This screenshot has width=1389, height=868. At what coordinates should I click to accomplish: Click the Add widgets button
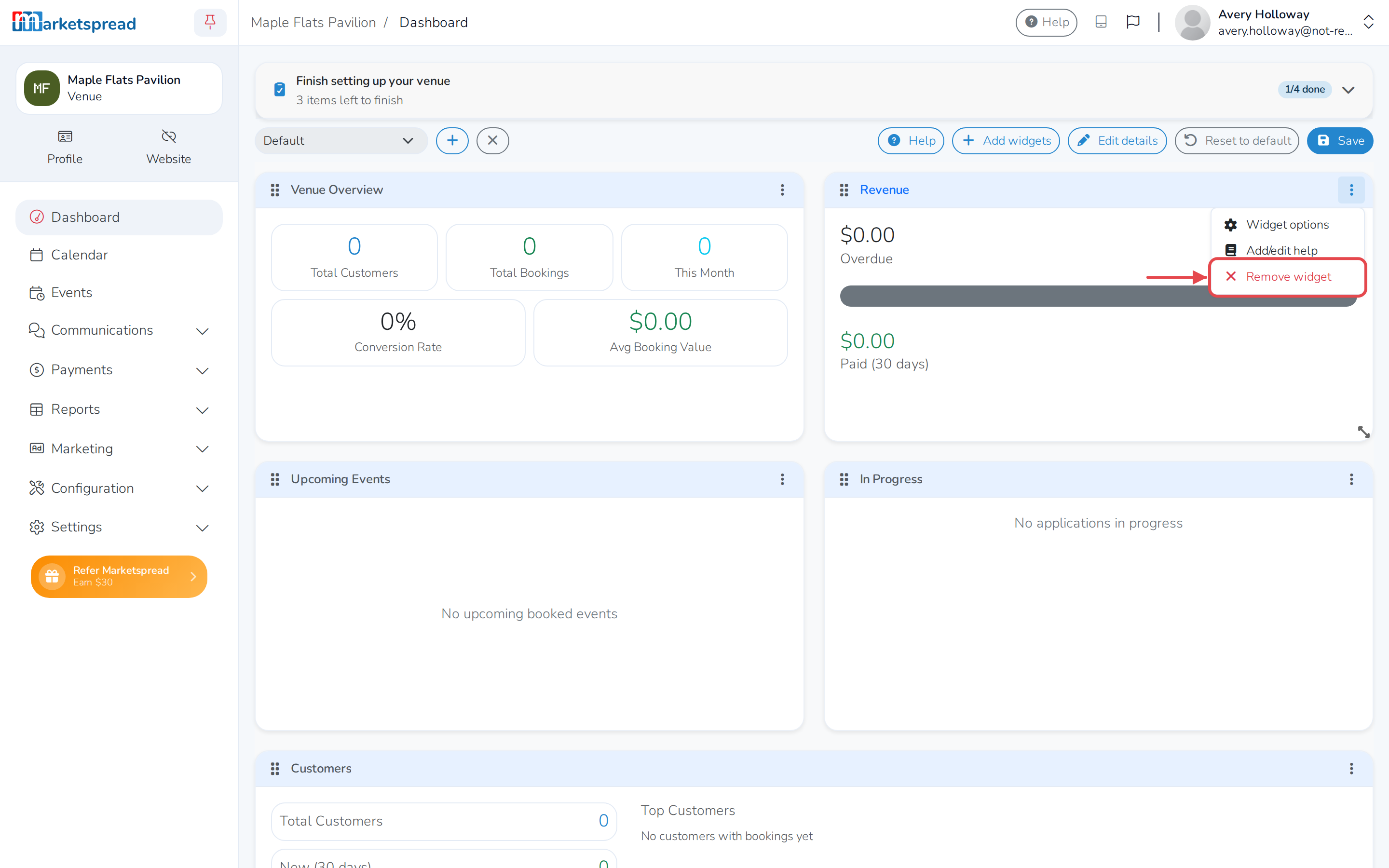click(x=1006, y=141)
